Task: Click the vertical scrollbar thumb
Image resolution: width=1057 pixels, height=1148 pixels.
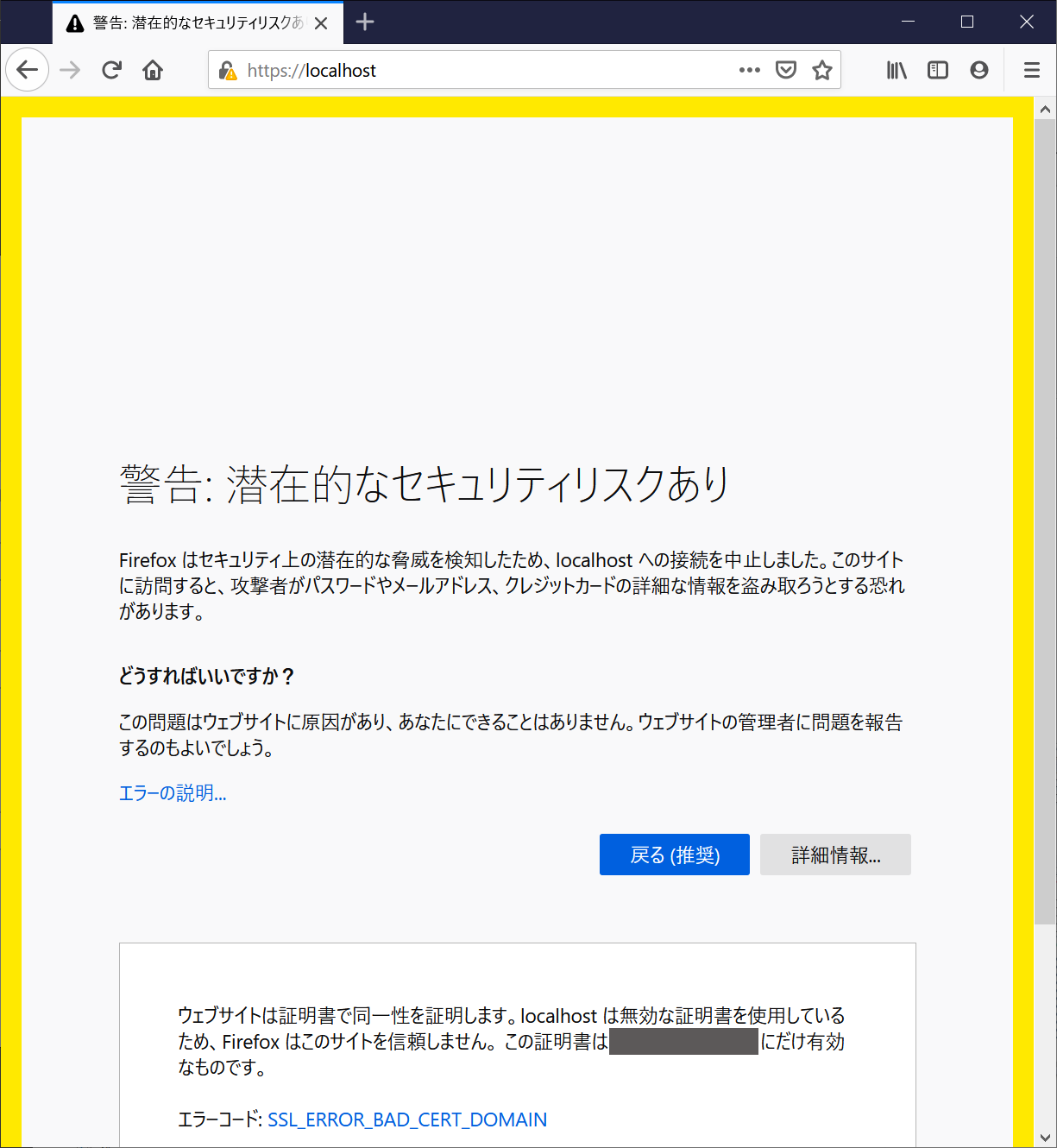Action: 1045,523
